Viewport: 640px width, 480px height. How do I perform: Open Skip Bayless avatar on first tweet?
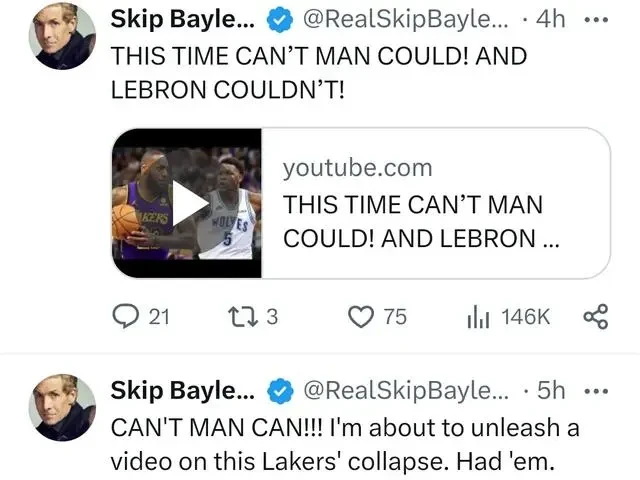(x=62, y=36)
